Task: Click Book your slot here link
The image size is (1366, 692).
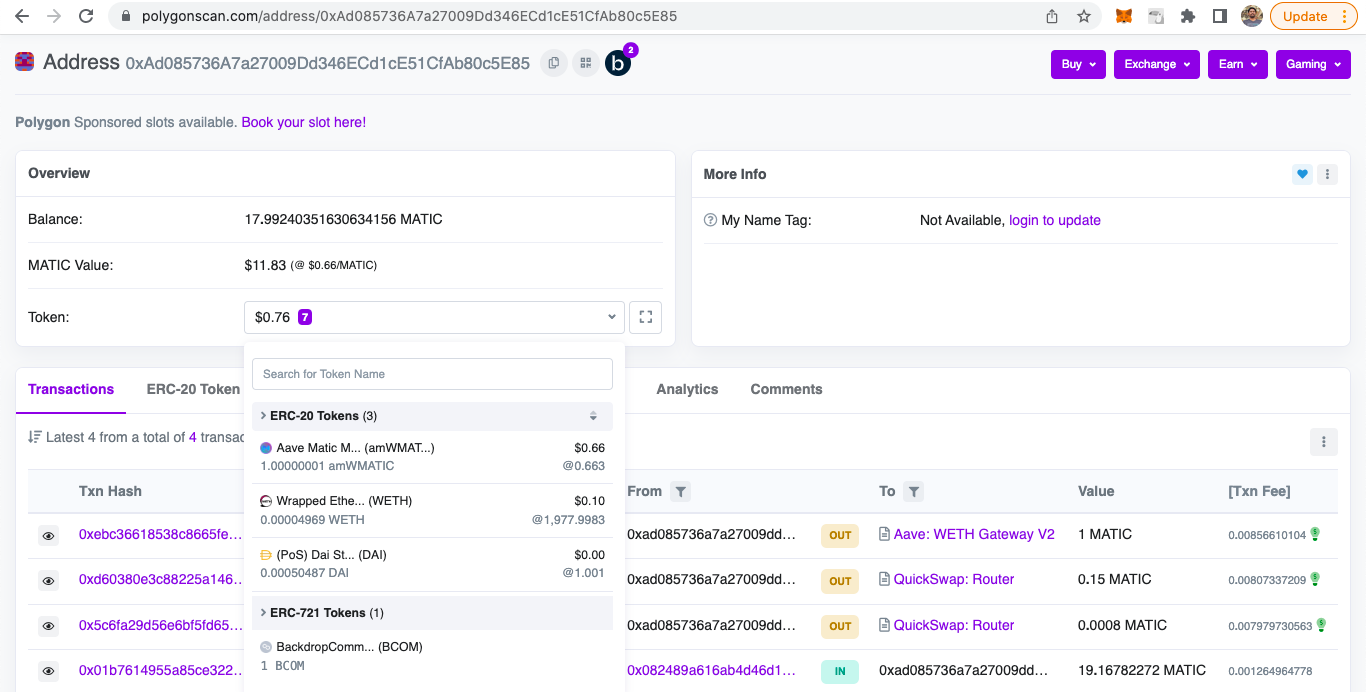Action: [x=304, y=122]
